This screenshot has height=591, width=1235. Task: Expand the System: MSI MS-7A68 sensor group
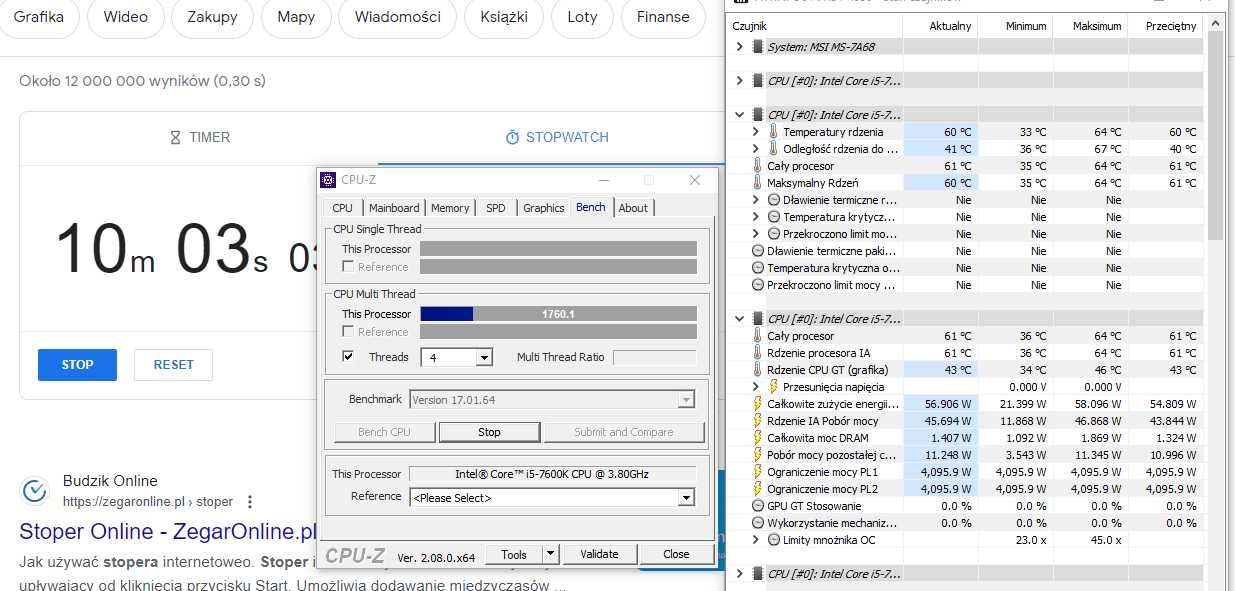tap(739, 46)
